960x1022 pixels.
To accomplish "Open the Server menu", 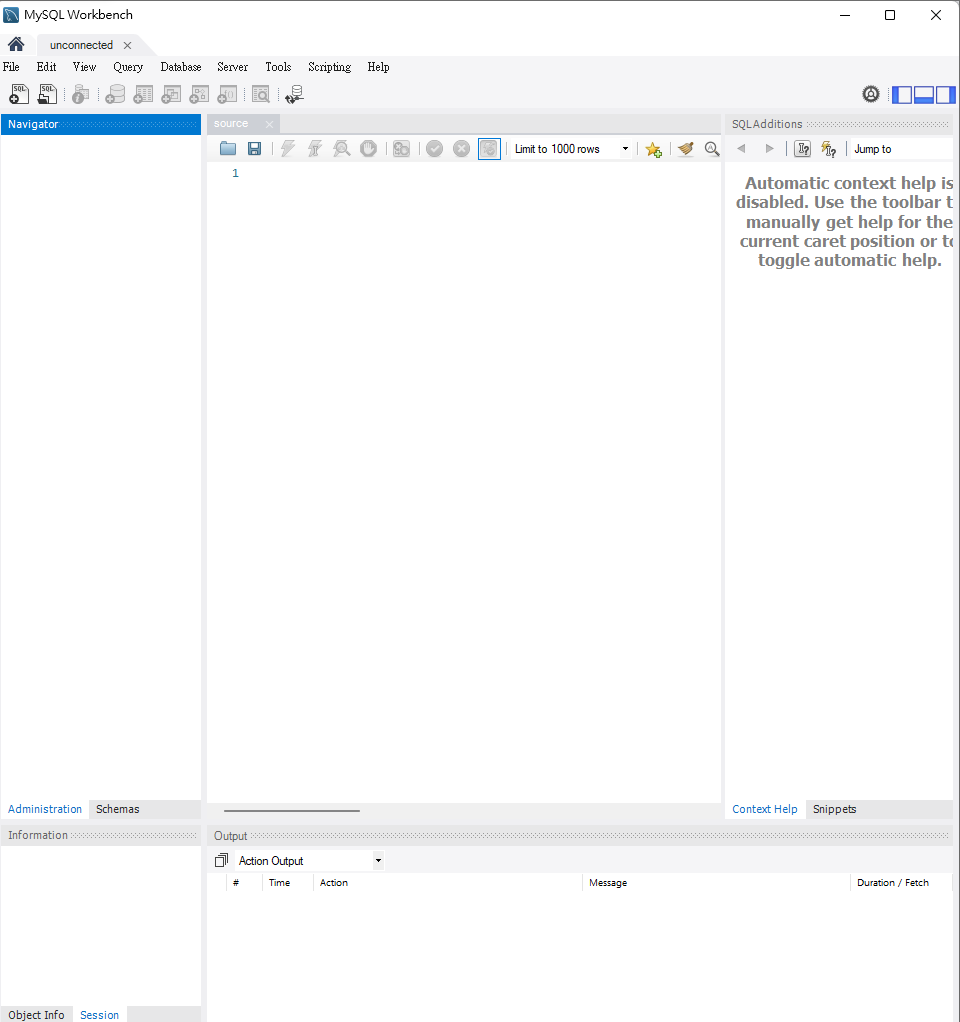I will click(232, 66).
